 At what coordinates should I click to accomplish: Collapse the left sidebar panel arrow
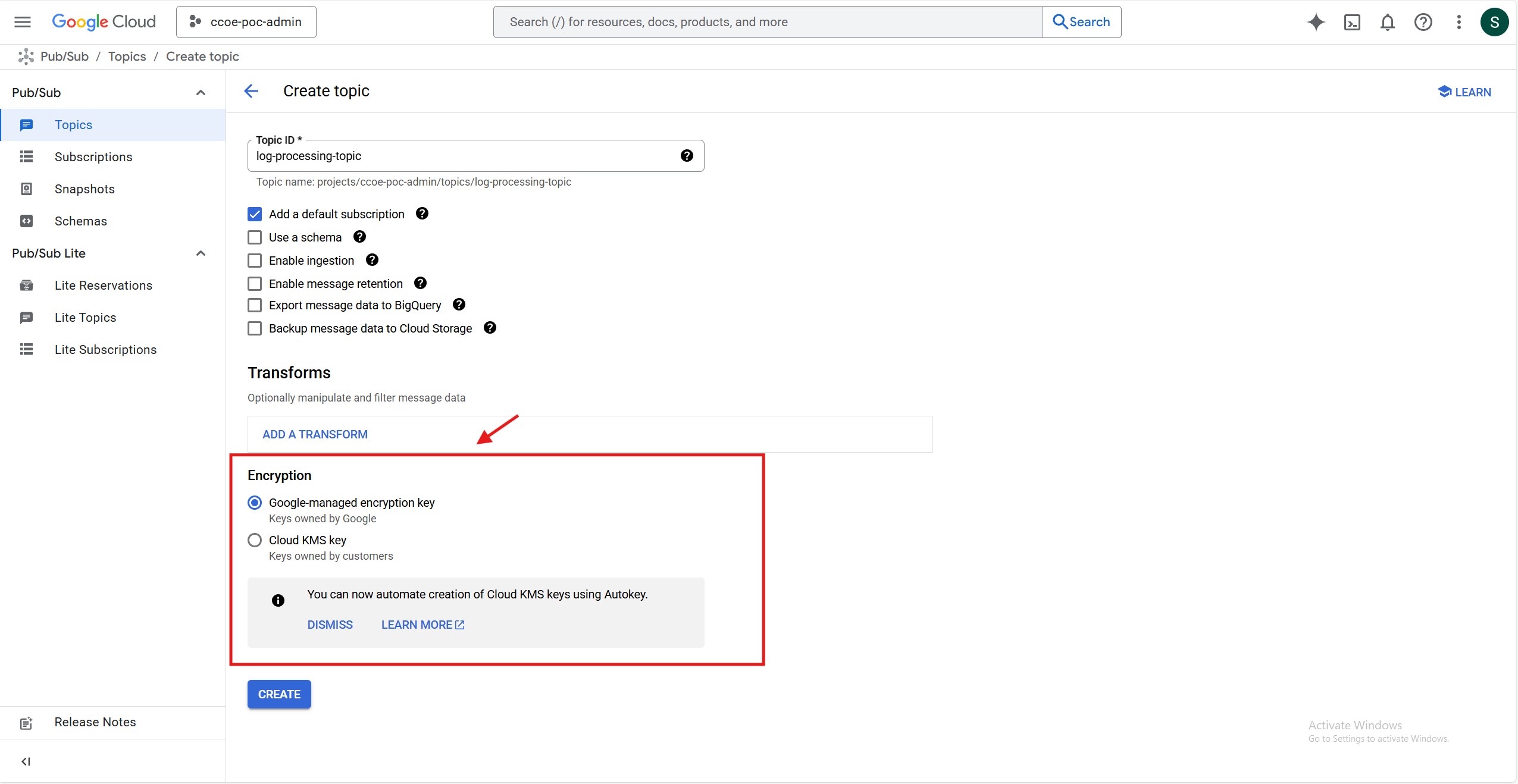coord(26,761)
